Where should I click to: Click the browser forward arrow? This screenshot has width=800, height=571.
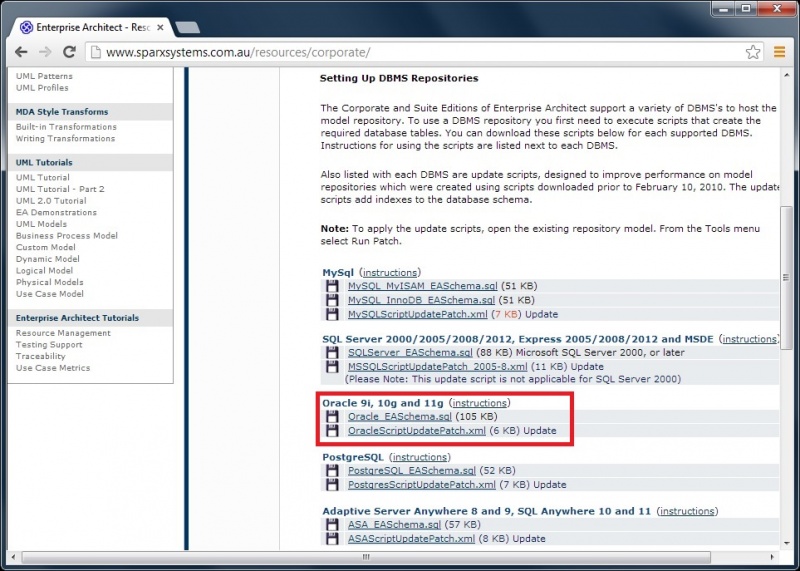point(45,52)
